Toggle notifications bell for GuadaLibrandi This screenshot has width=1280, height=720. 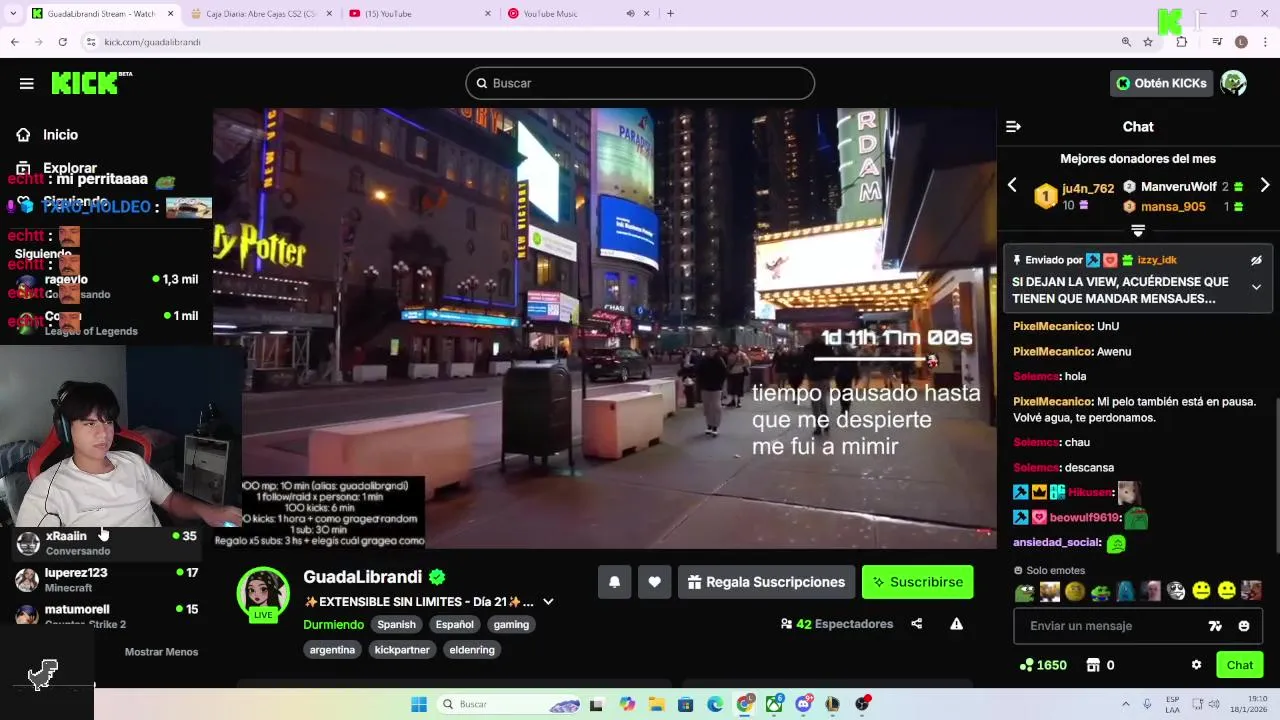(615, 582)
